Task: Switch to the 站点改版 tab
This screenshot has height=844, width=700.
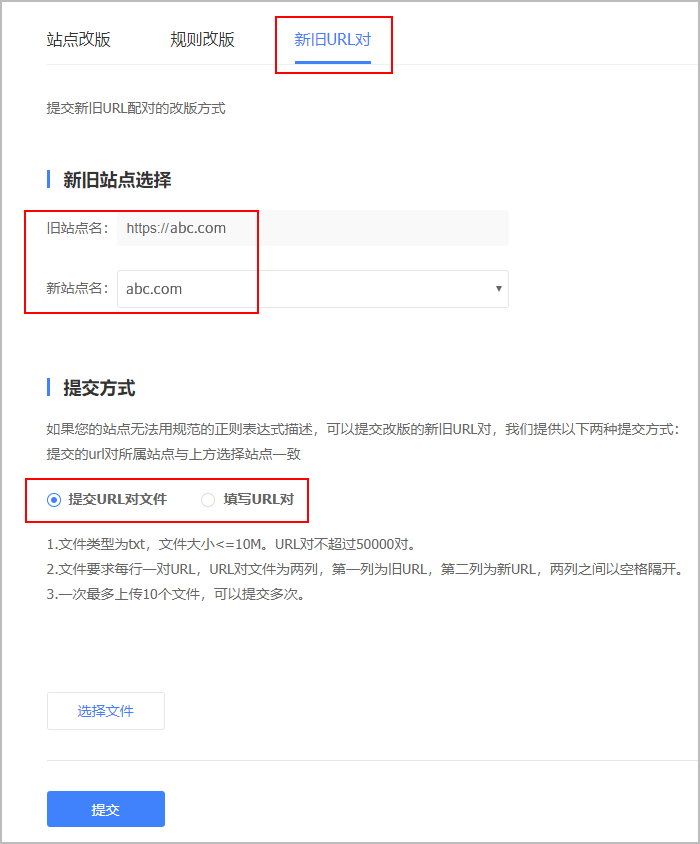Action: (x=79, y=40)
